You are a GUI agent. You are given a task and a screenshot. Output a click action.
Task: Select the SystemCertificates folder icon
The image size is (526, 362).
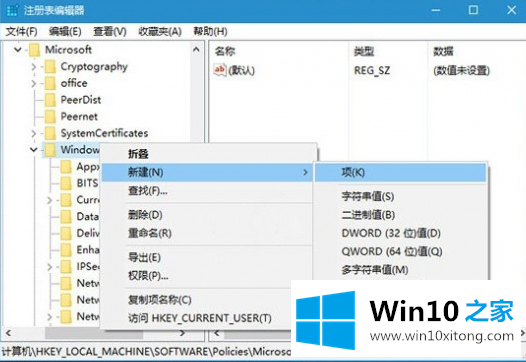coord(50,133)
